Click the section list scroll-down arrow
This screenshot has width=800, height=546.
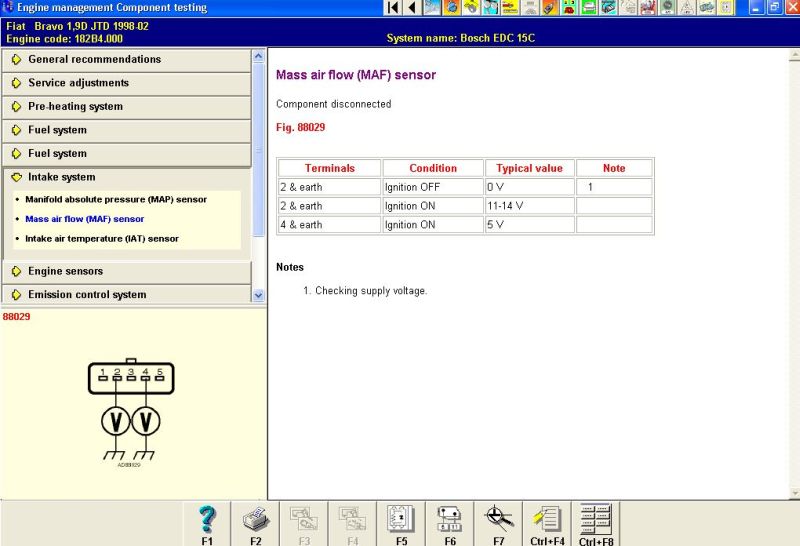pos(259,296)
